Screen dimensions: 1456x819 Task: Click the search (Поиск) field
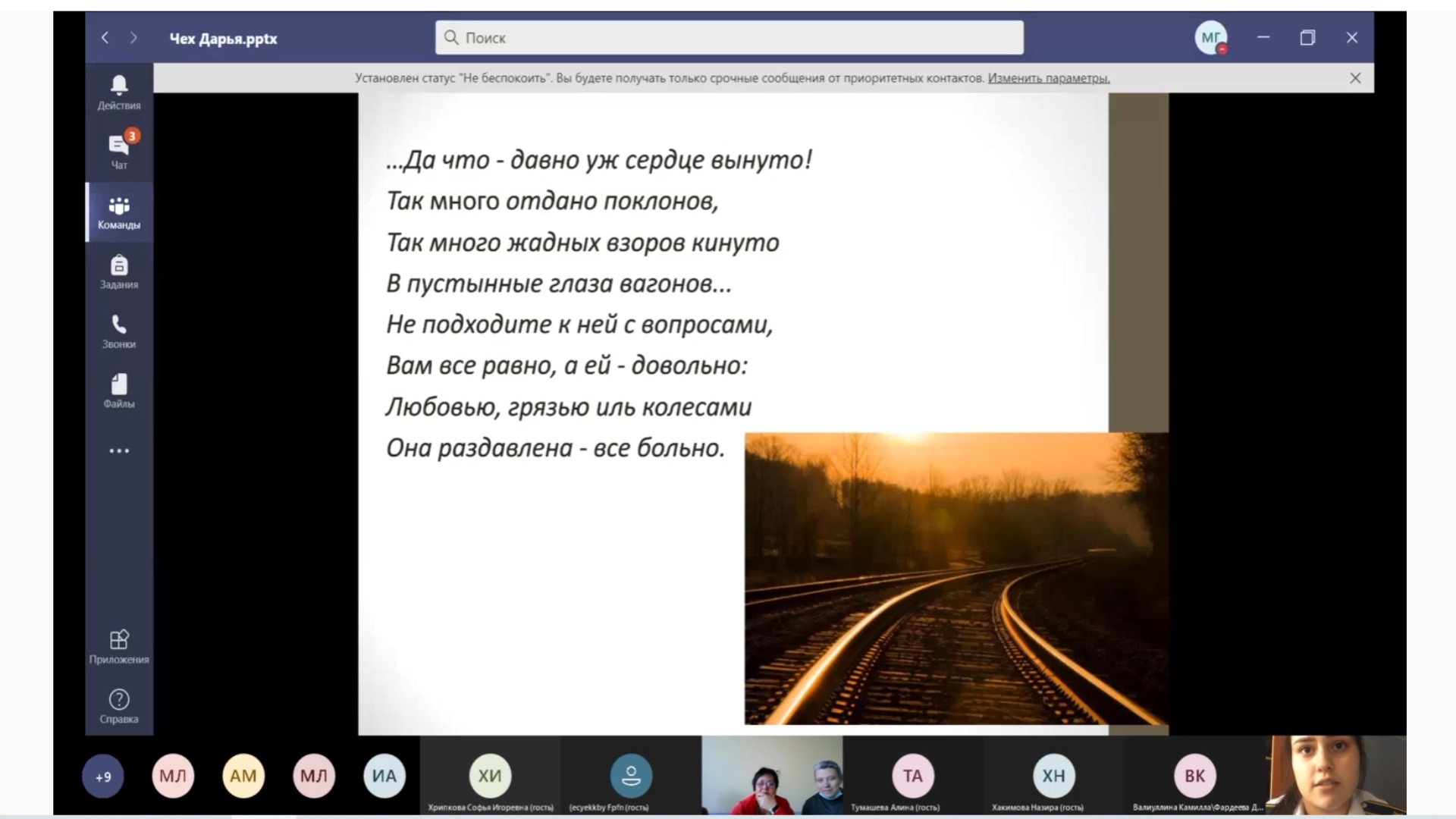[728, 37]
